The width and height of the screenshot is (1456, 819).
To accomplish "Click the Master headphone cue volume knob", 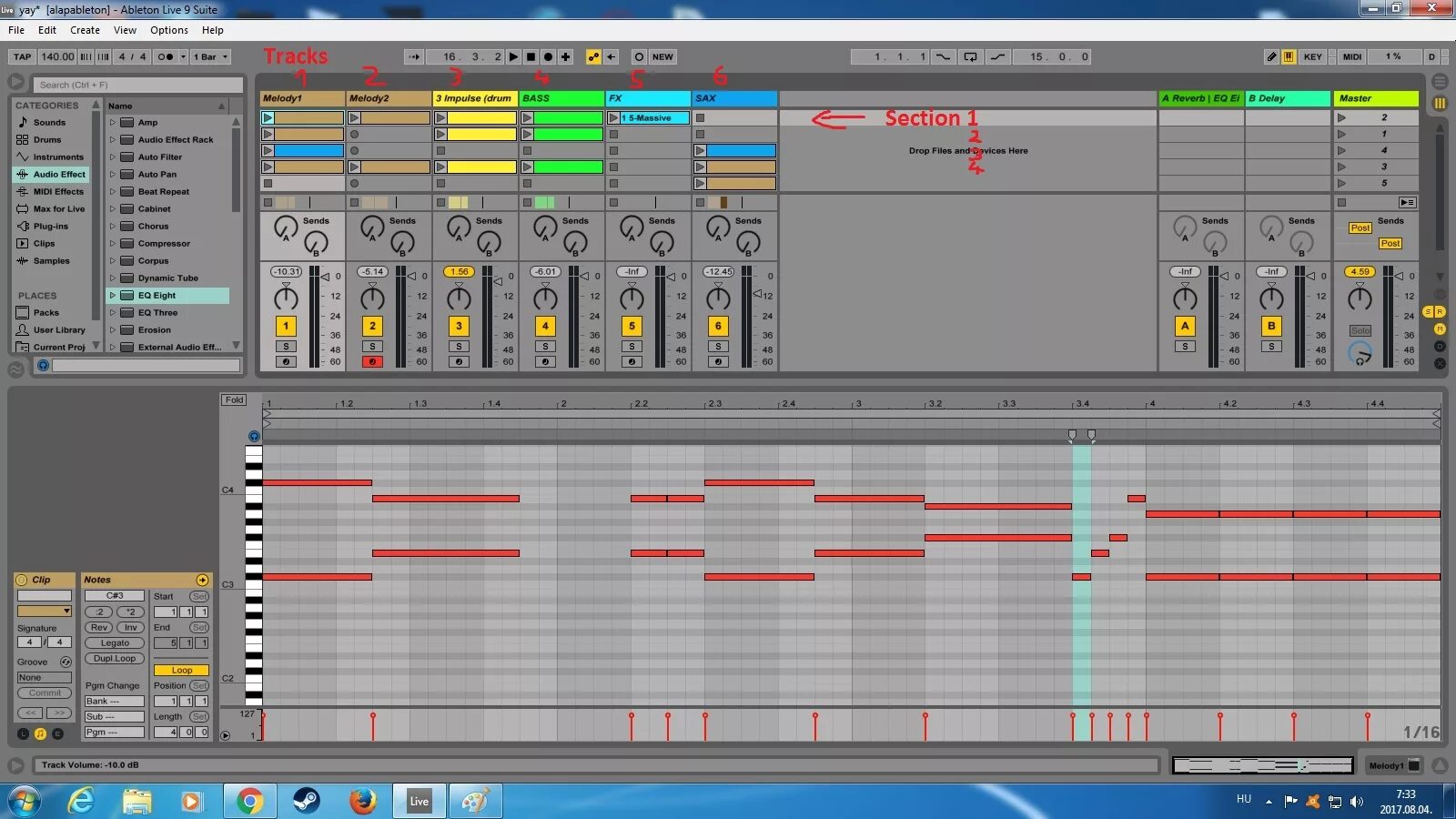I will pos(1360,352).
